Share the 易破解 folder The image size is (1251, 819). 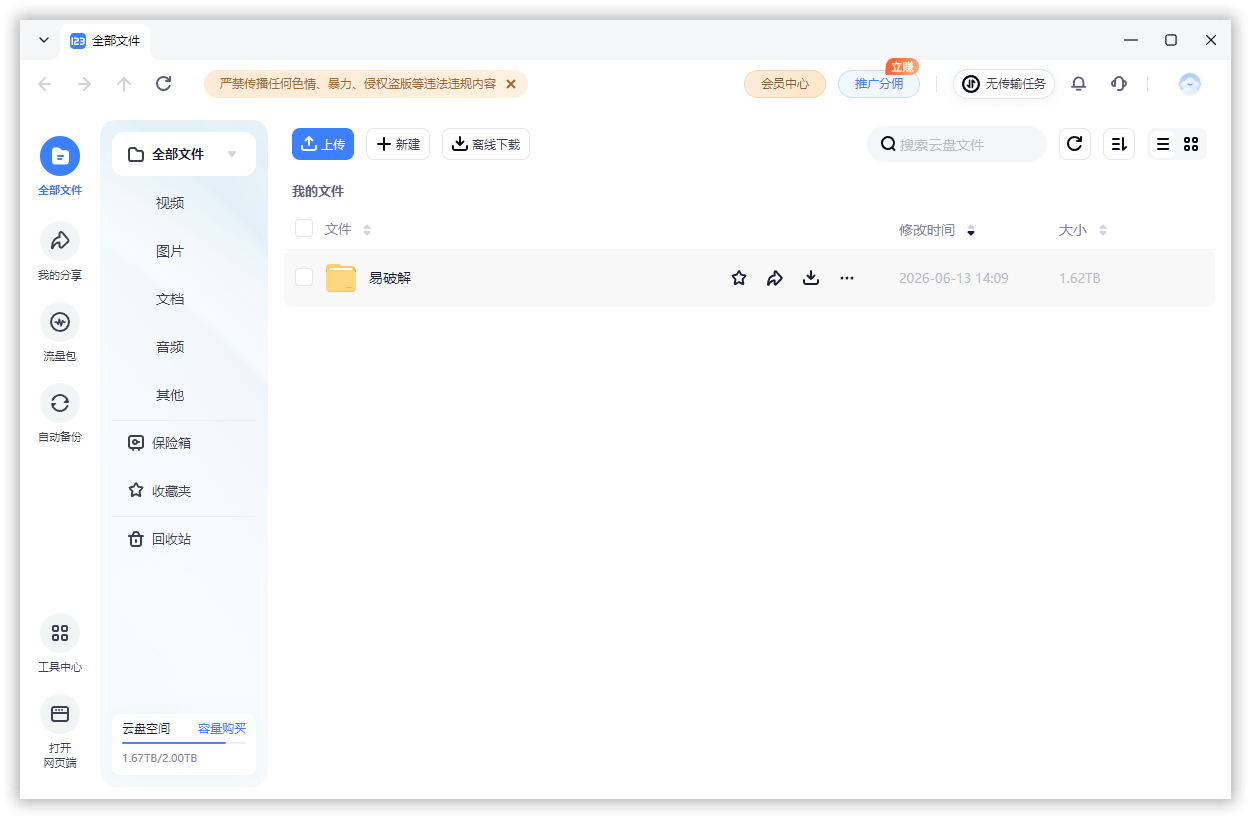tap(775, 278)
